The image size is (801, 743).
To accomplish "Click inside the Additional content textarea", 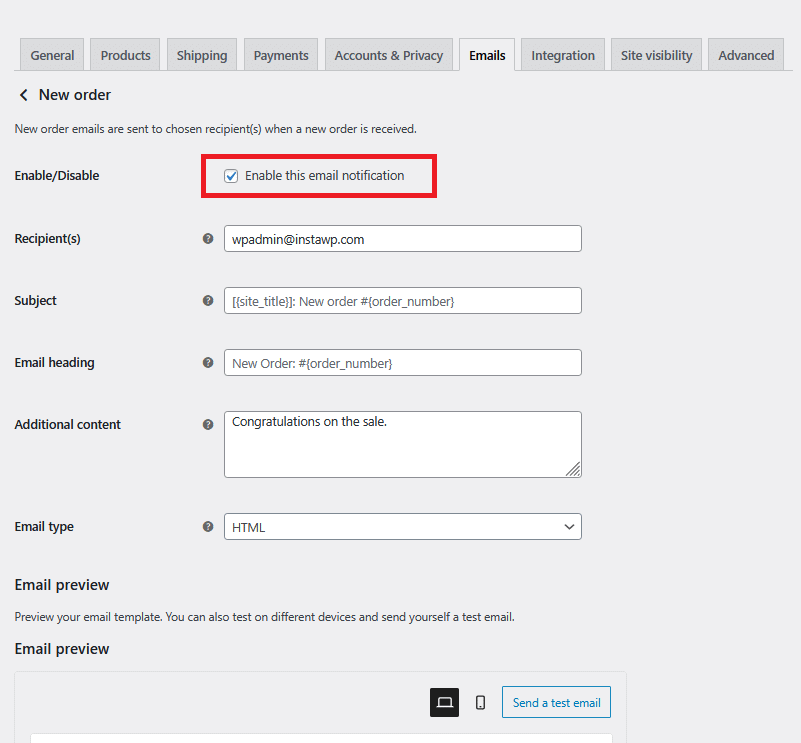I will pyautogui.click(x=402, y=443).
